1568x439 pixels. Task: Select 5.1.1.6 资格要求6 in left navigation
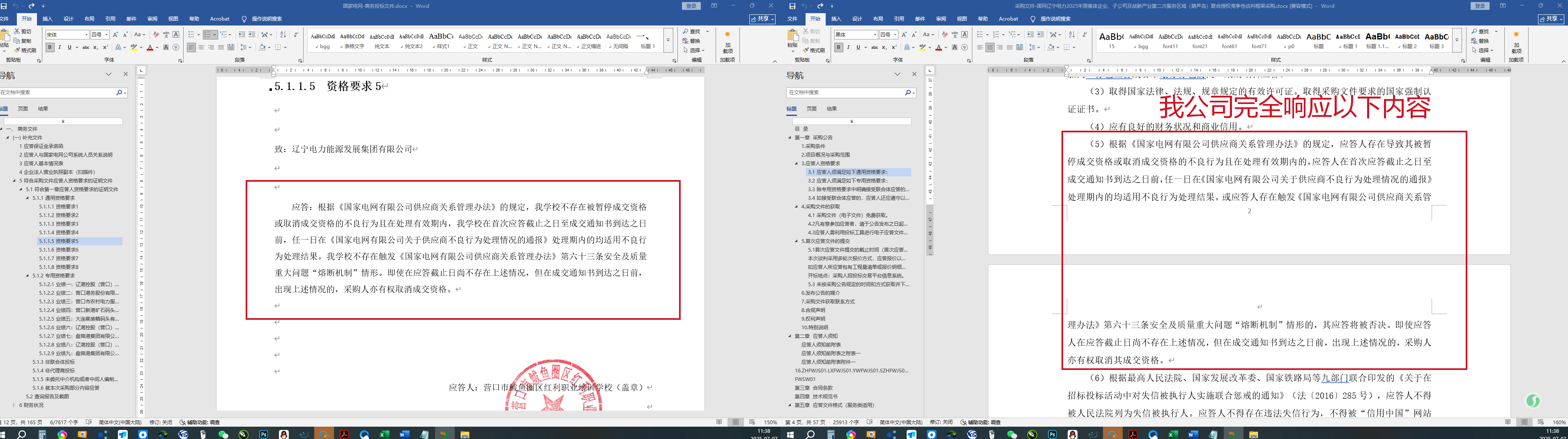[58, 250]
